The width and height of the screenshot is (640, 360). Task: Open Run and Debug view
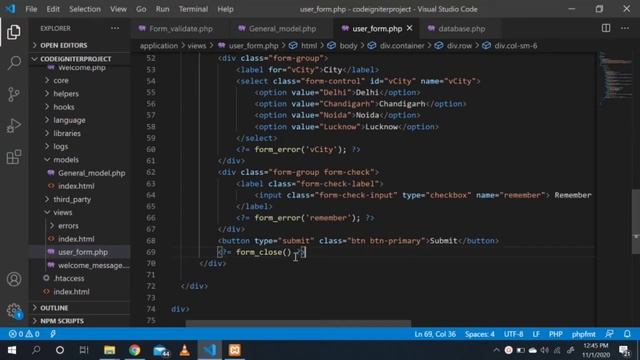[x=14, y=125]
